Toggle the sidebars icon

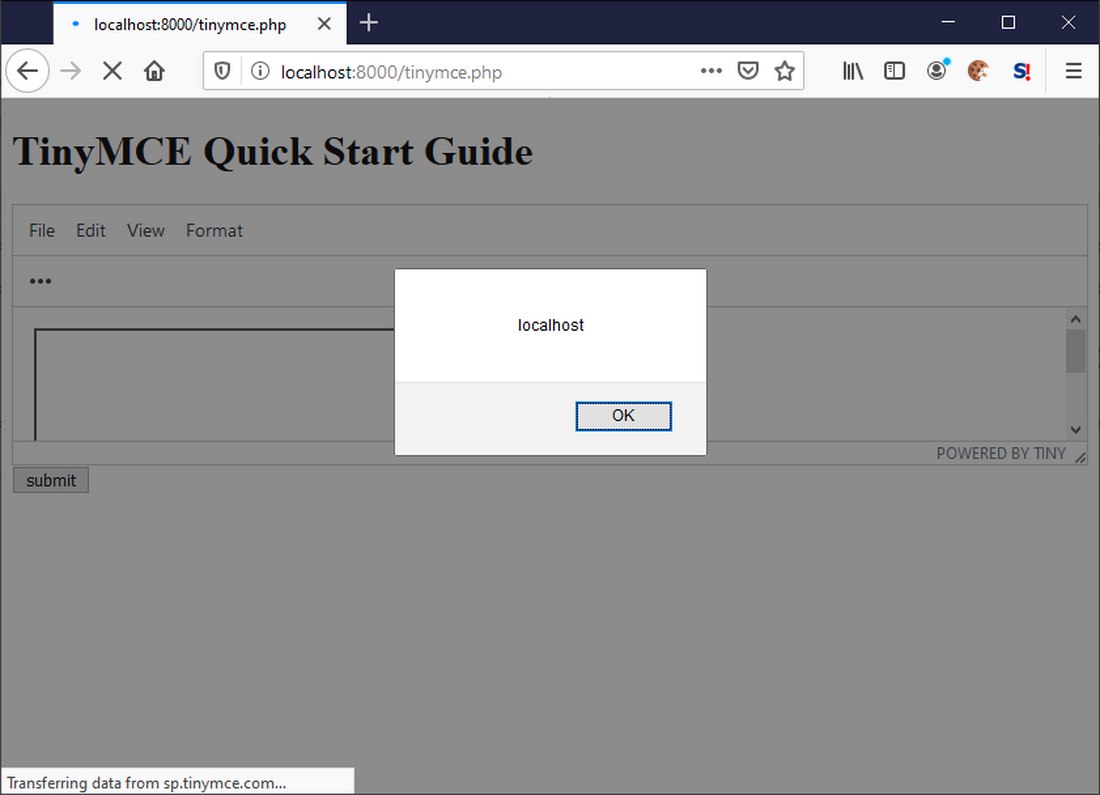pos(894,71)
